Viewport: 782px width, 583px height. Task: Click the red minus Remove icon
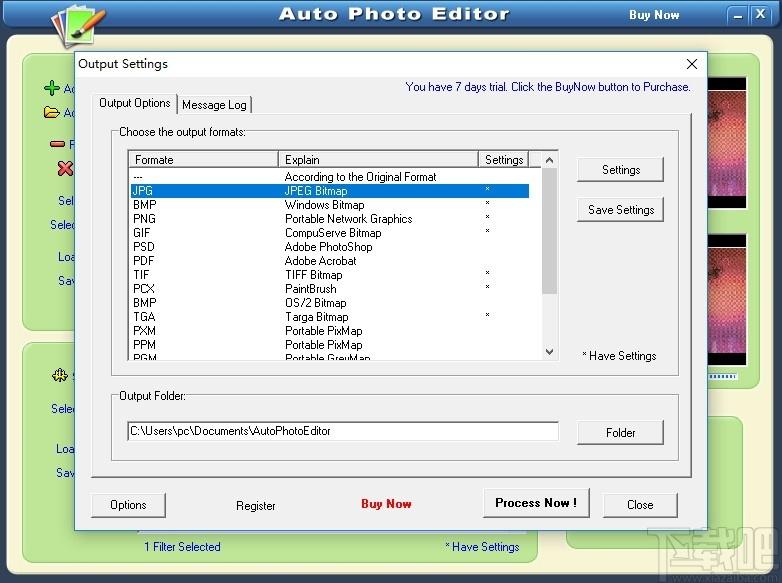[x=57, y=144]
